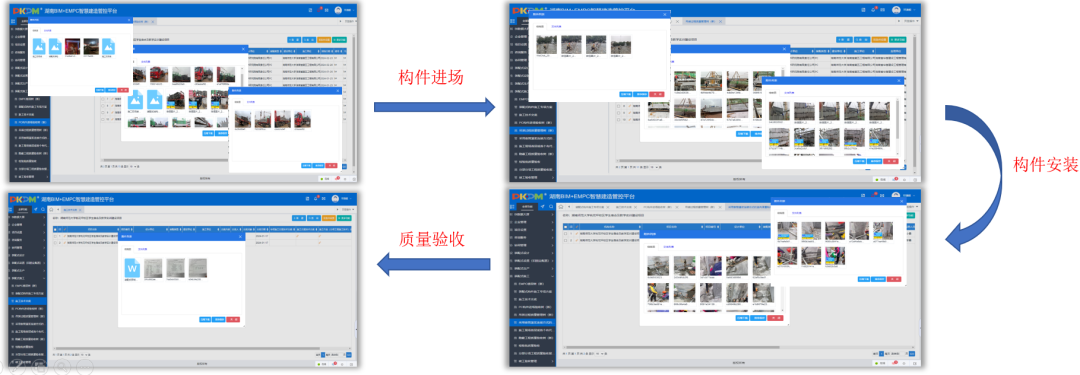Click the red close button in the Word-document dialog
This screenshot has height=375, width=1080.
point(233,319)
